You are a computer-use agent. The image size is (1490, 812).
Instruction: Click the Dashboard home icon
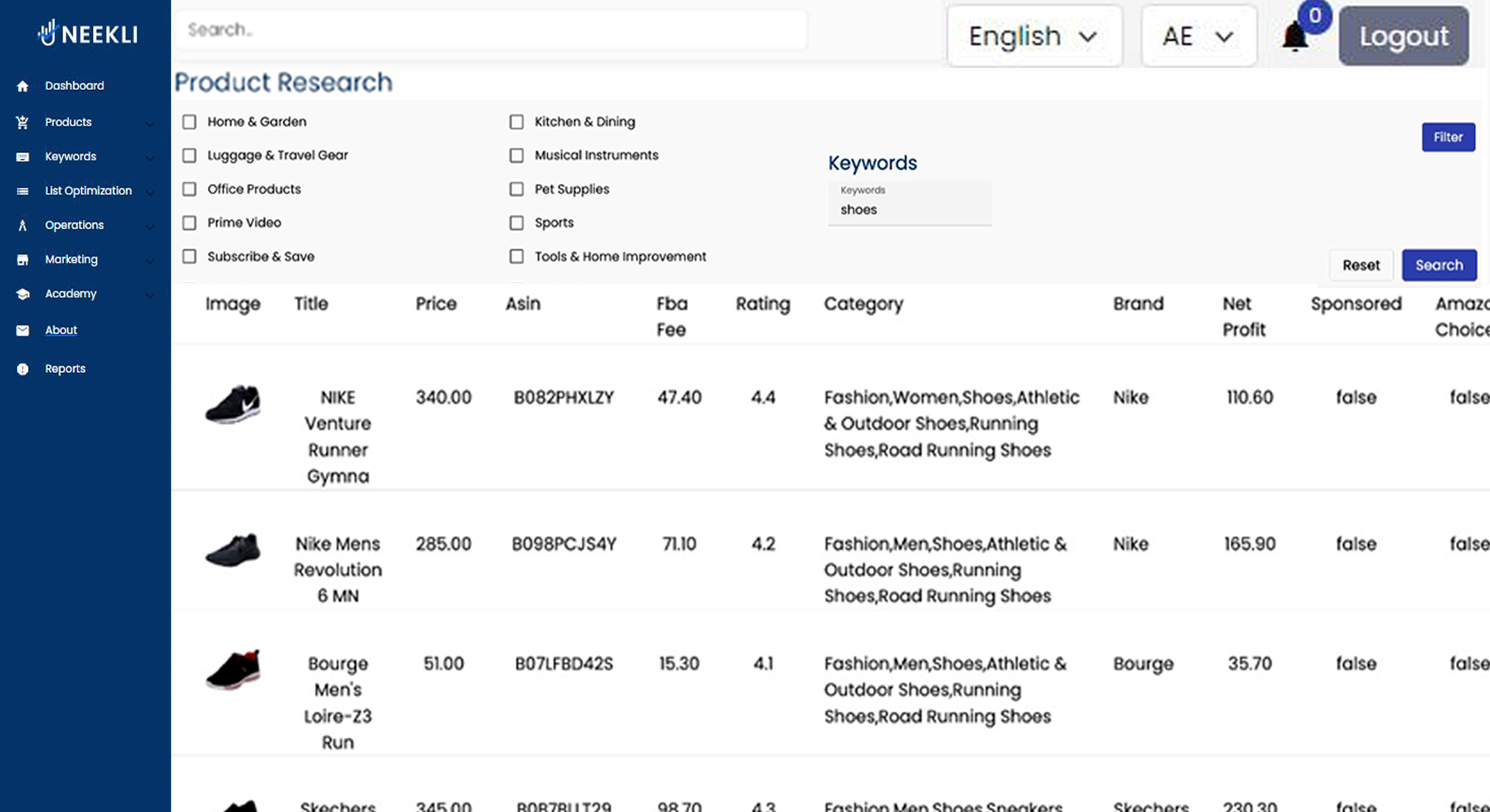(23, 86)
